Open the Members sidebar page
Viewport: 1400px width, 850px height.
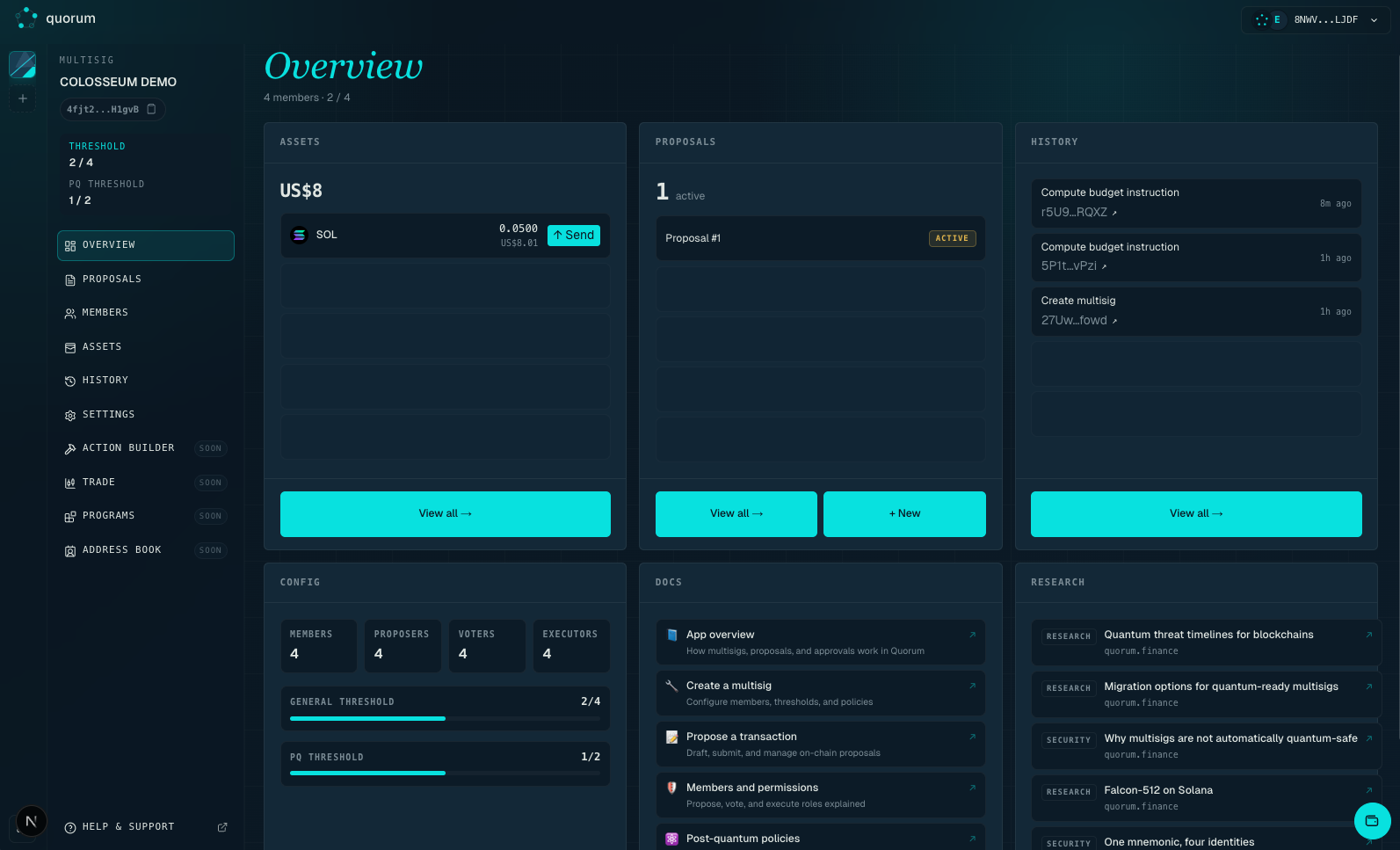[x=146, y=313]
